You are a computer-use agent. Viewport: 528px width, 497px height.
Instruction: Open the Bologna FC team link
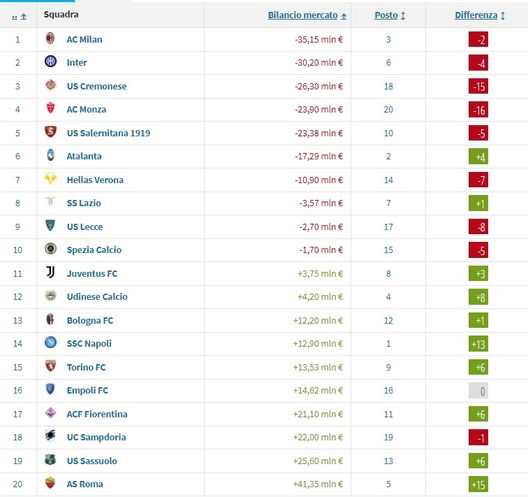pos(90,321)
